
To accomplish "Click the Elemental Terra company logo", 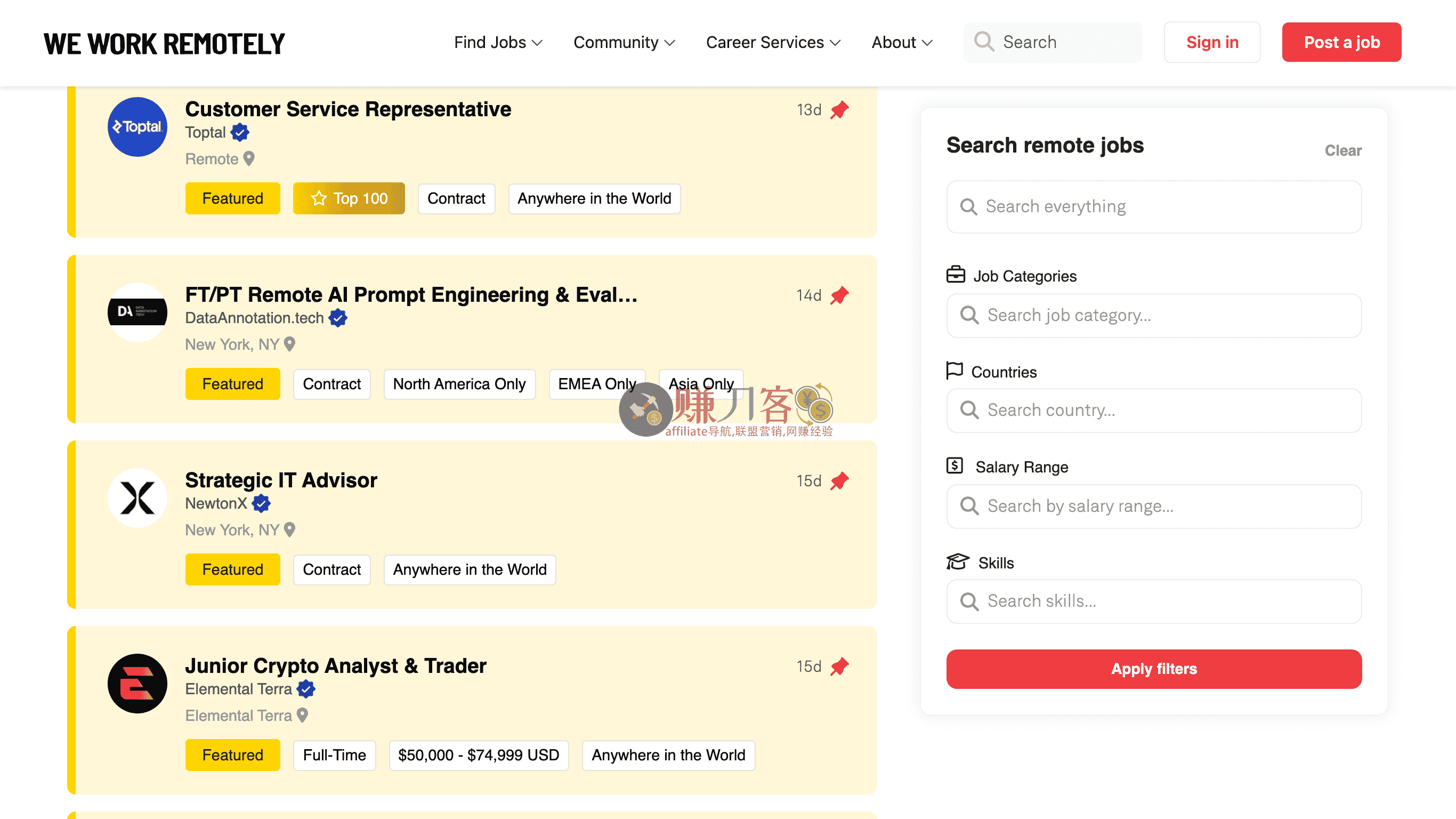I will coord(137,683).
